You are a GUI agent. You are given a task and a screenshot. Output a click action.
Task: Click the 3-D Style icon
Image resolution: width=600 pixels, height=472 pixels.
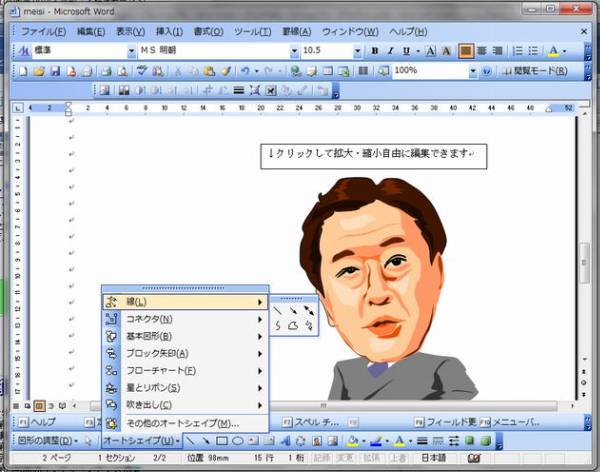tap(486, 441)
